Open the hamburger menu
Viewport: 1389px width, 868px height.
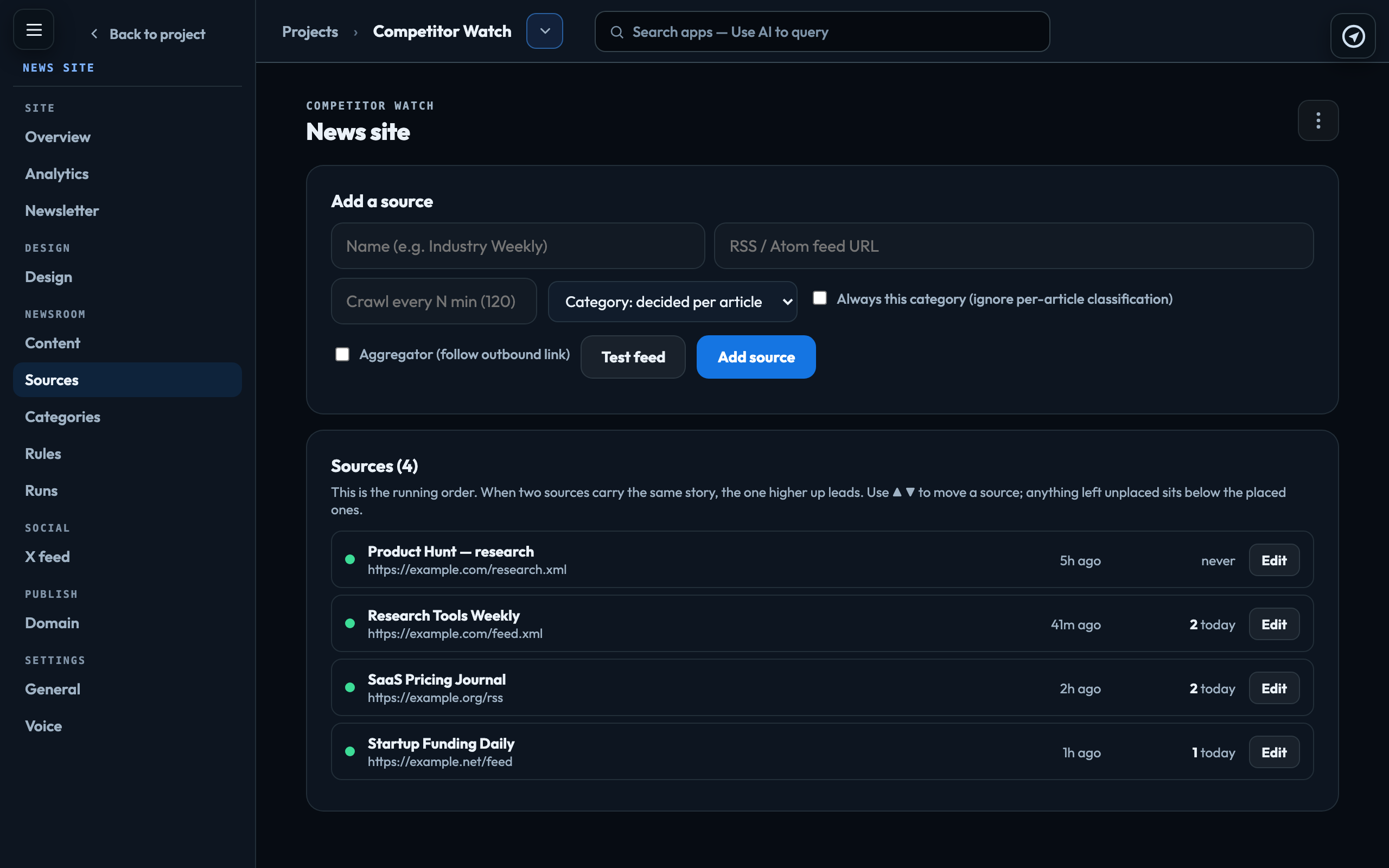coord(34,29)
